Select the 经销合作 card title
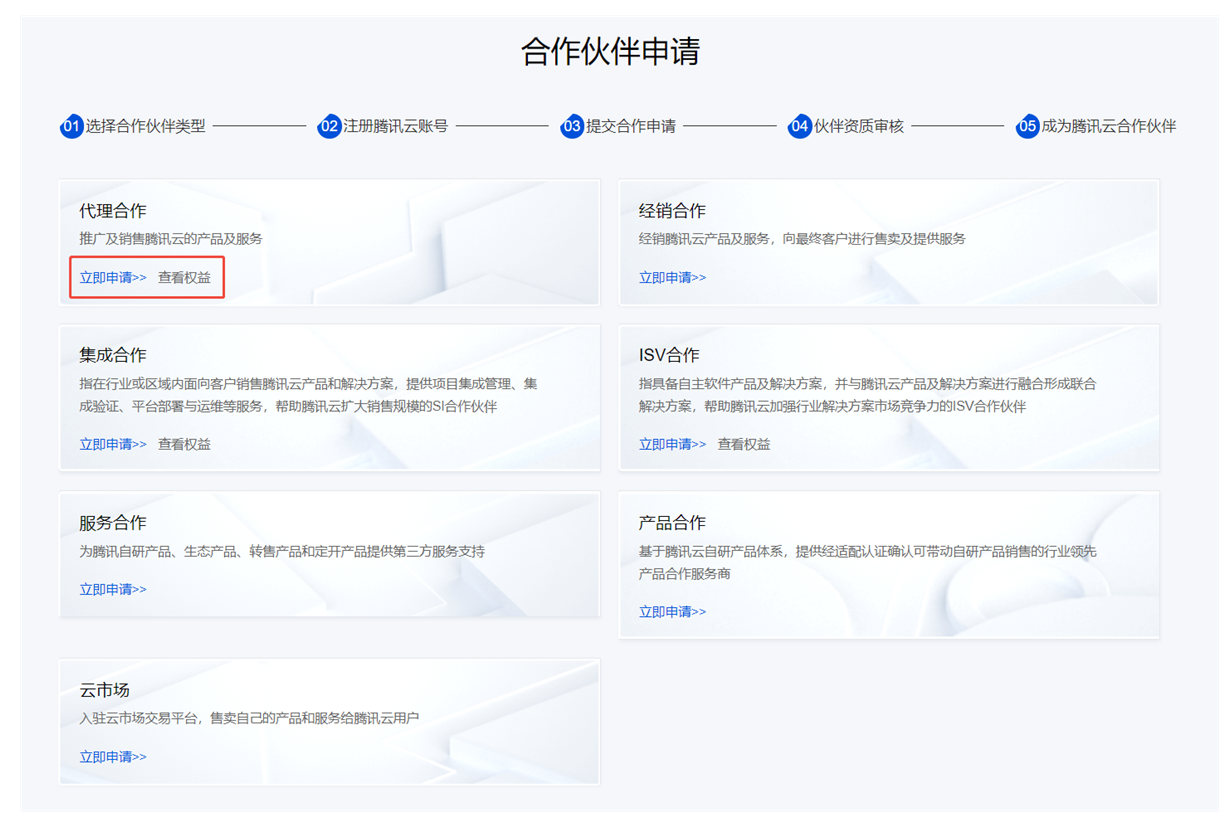The image size is (1231, 831). click(672, 211)
